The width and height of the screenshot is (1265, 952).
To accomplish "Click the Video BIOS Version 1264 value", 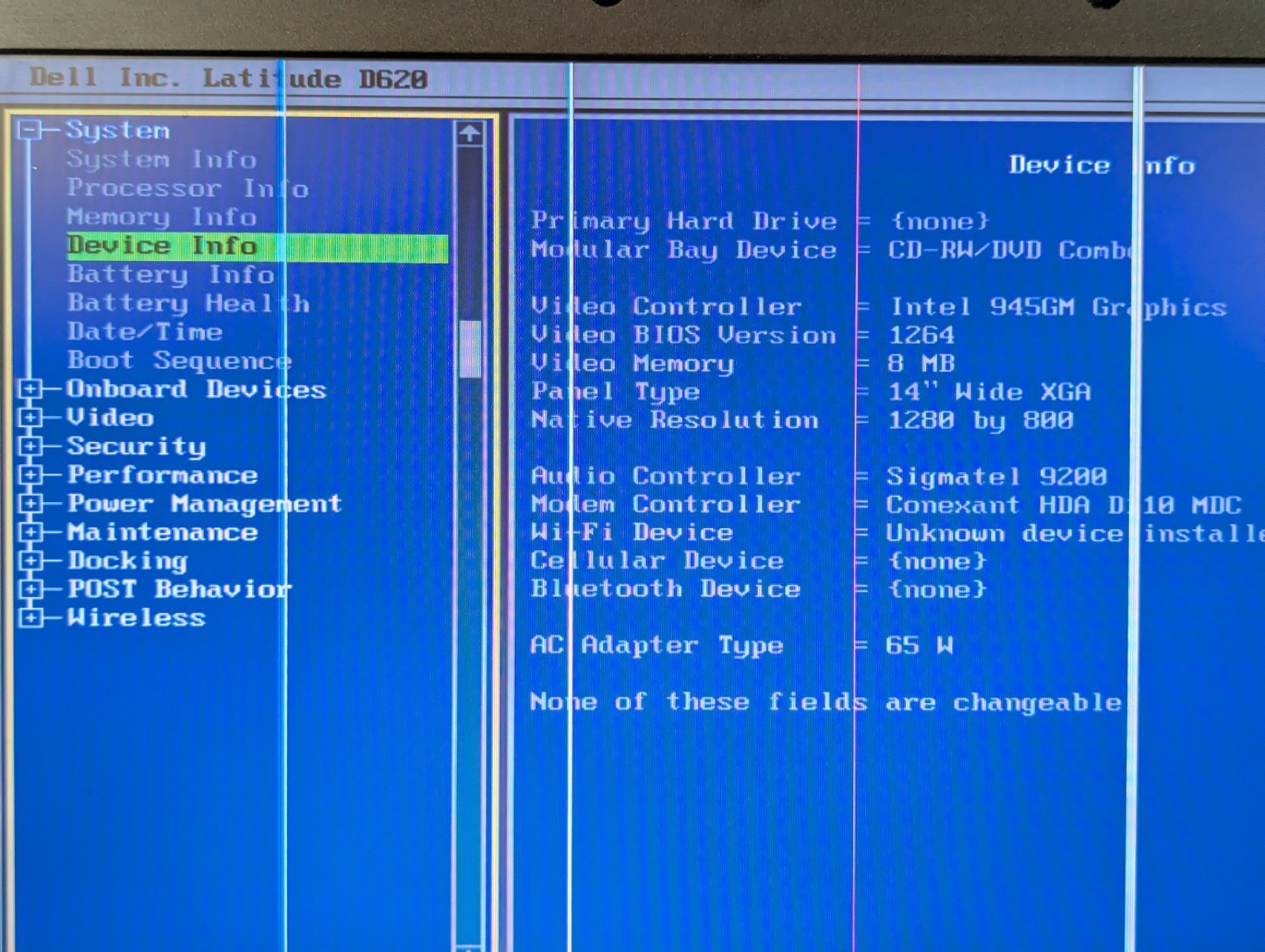I will [x=922, y=335].
